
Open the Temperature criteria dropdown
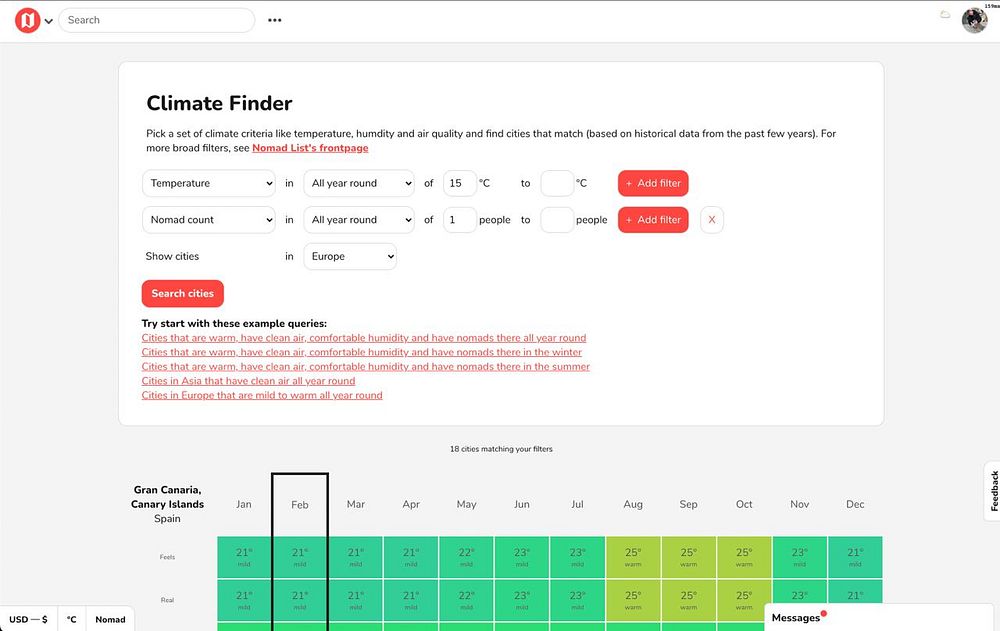click(209, 183)
